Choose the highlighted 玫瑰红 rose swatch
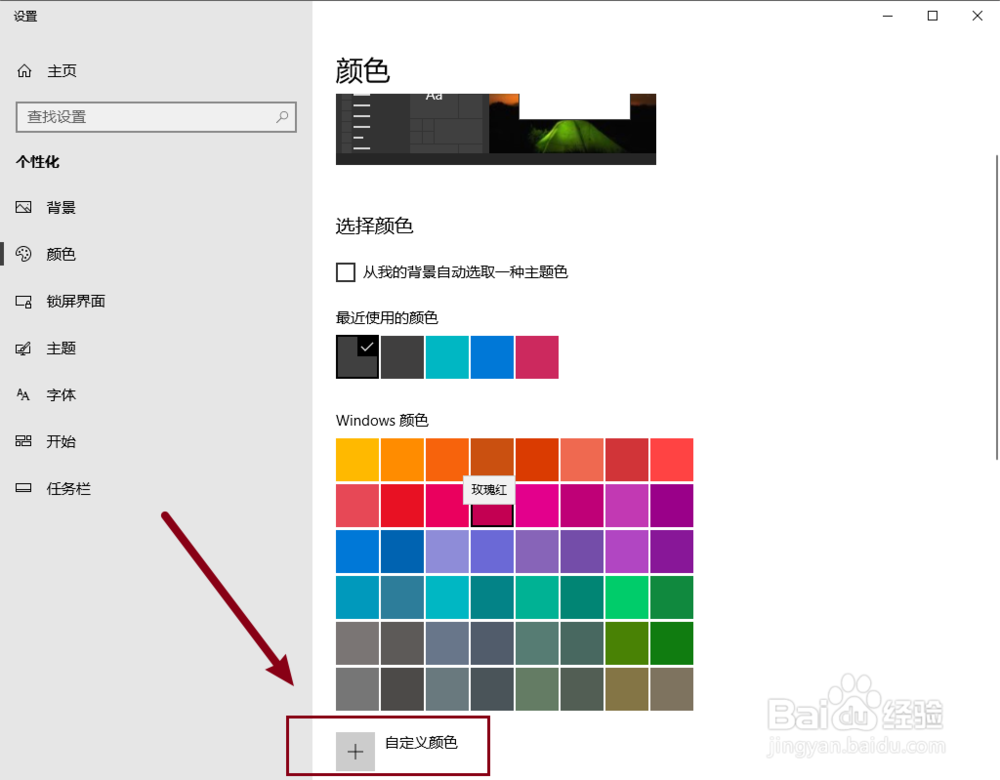The image size is (1000, 780). tap(492, 514)
